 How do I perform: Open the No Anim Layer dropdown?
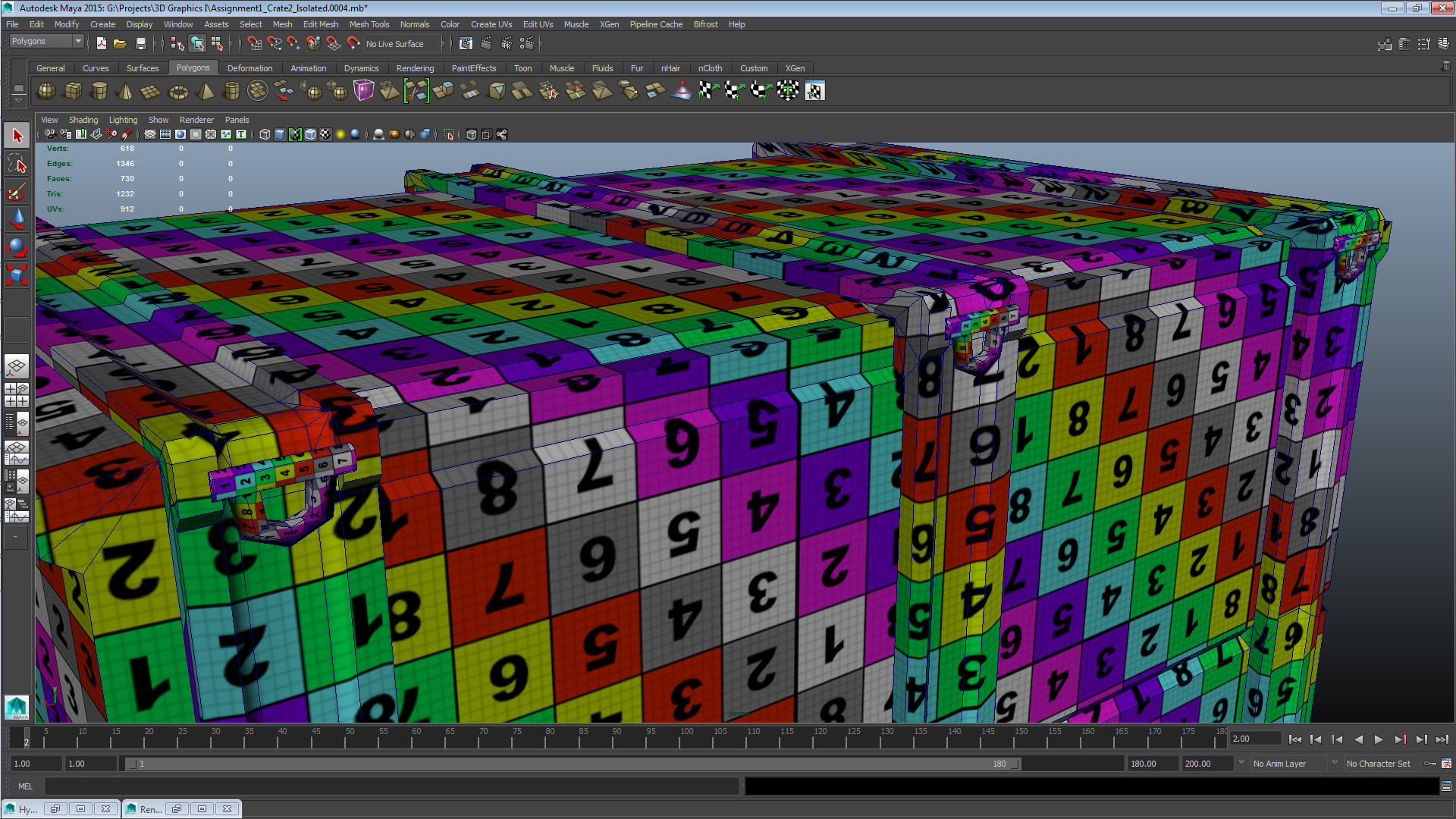(x=1289, y=764)
